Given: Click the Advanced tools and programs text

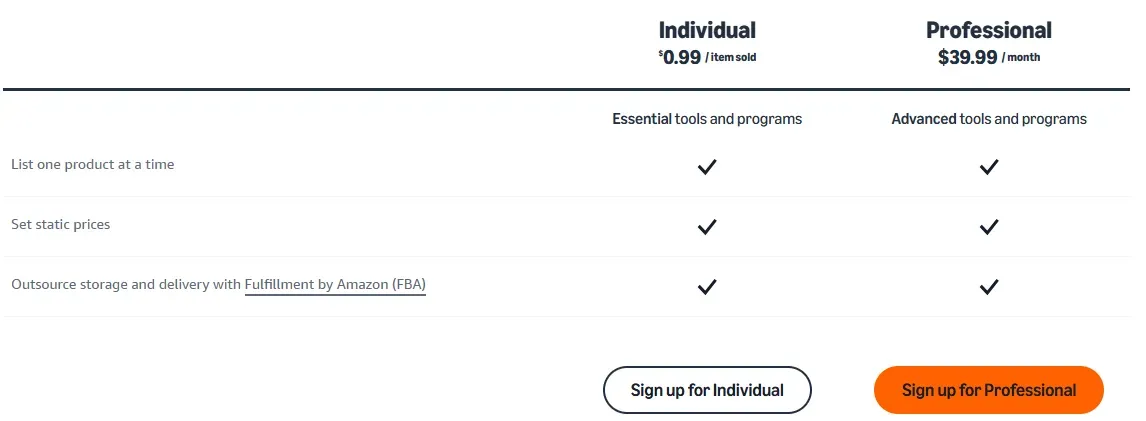Looking at the screenshot, I should 989,119.
